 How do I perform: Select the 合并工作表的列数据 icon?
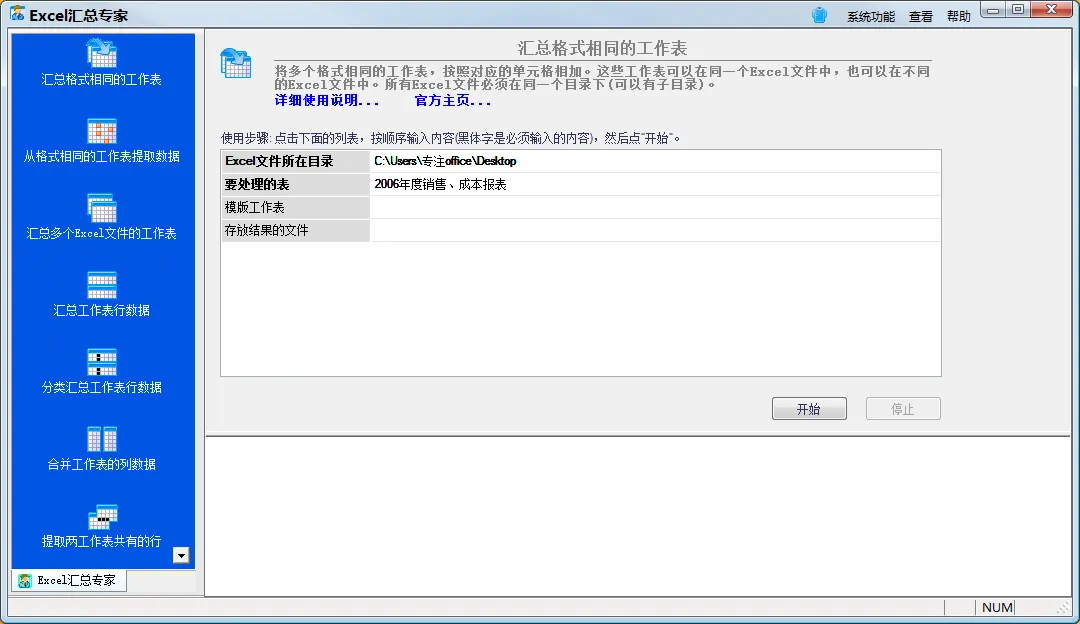click(101, 439)
